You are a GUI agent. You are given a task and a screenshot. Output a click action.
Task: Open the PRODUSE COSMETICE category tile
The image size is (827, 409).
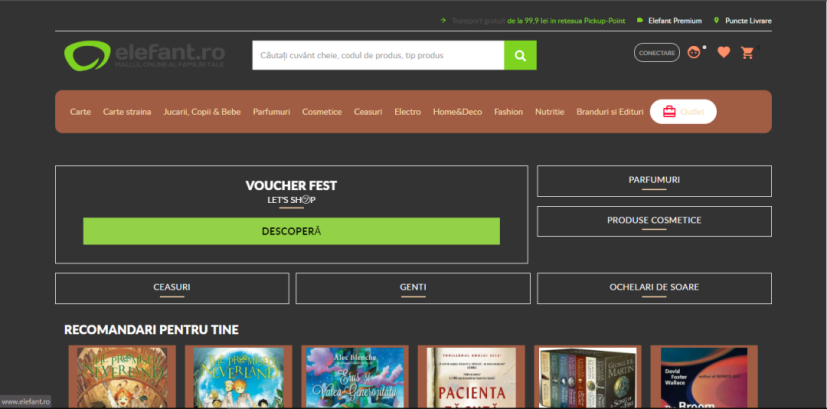tap(654, 221)
